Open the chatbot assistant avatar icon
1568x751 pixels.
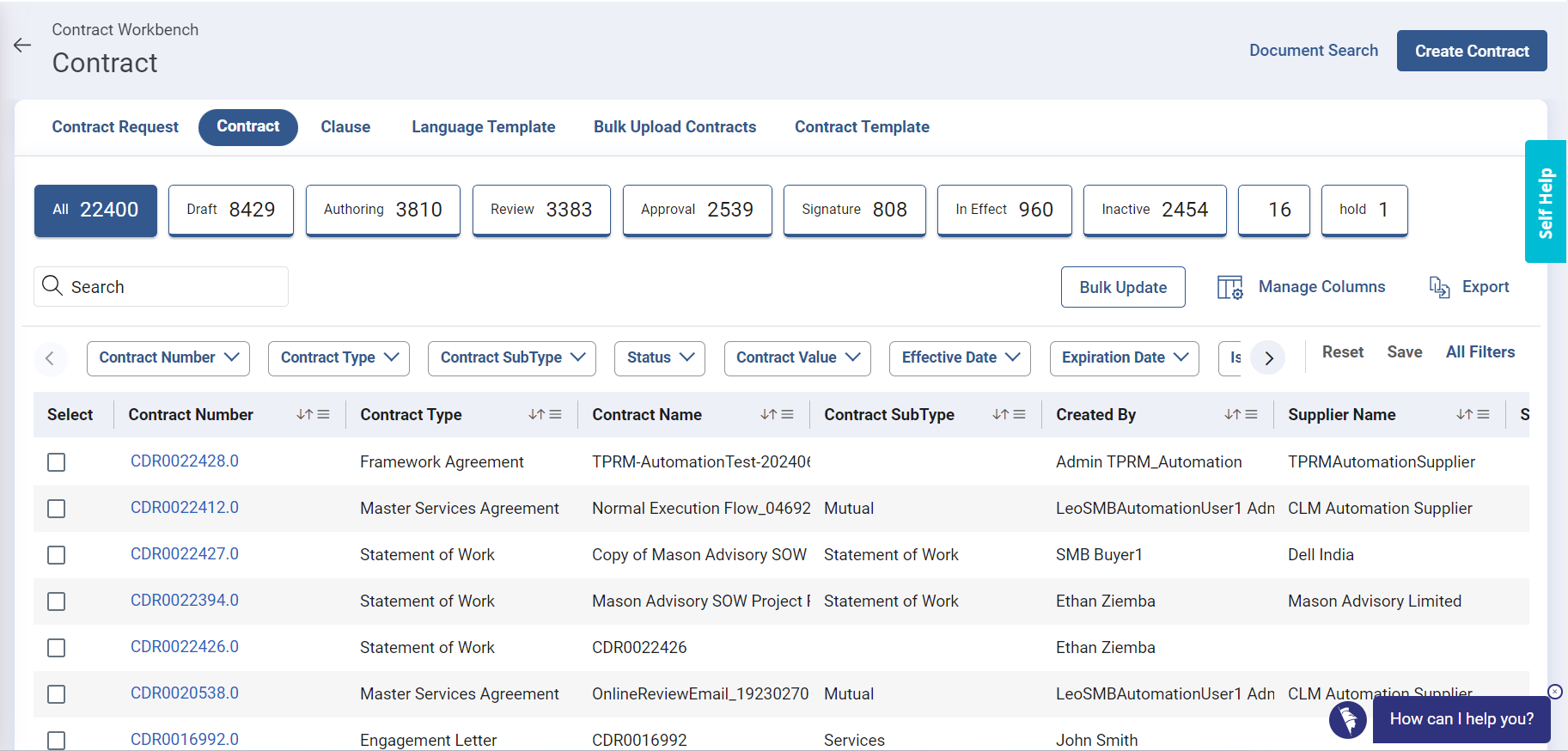click(x=1347, y=719)
